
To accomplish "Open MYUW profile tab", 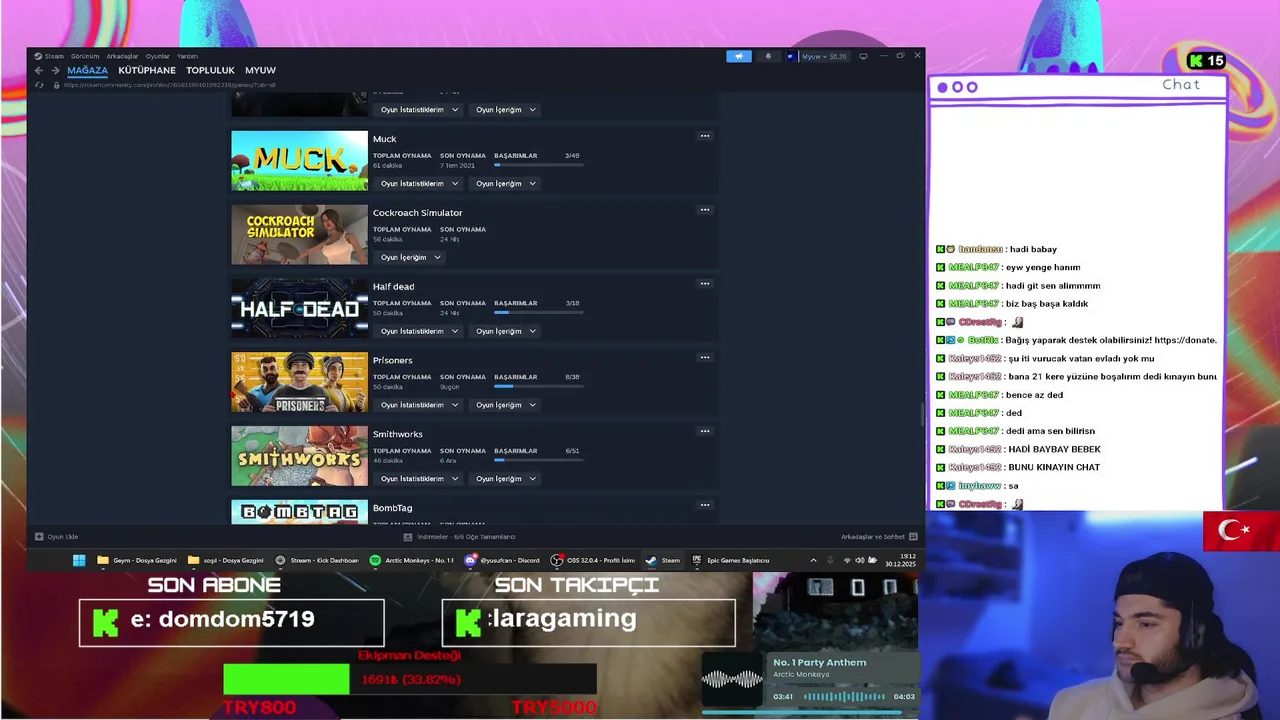I will pos(260,70).
